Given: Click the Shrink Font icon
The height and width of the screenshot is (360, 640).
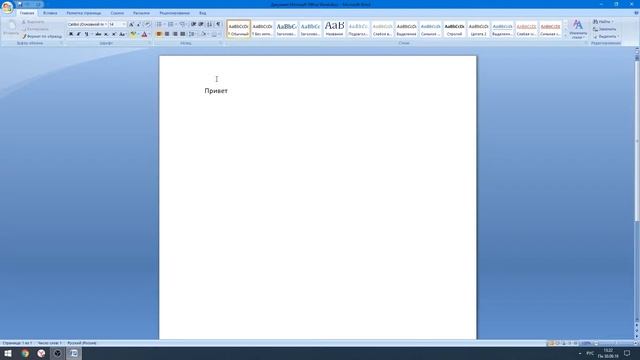Looking at the screenshot, I should point(139,24).
